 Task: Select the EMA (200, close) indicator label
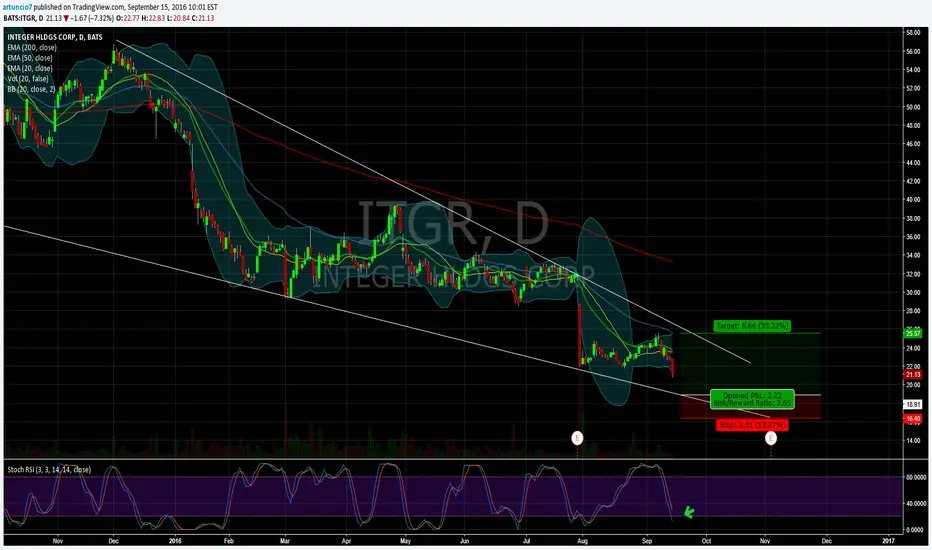pos(32,48)
